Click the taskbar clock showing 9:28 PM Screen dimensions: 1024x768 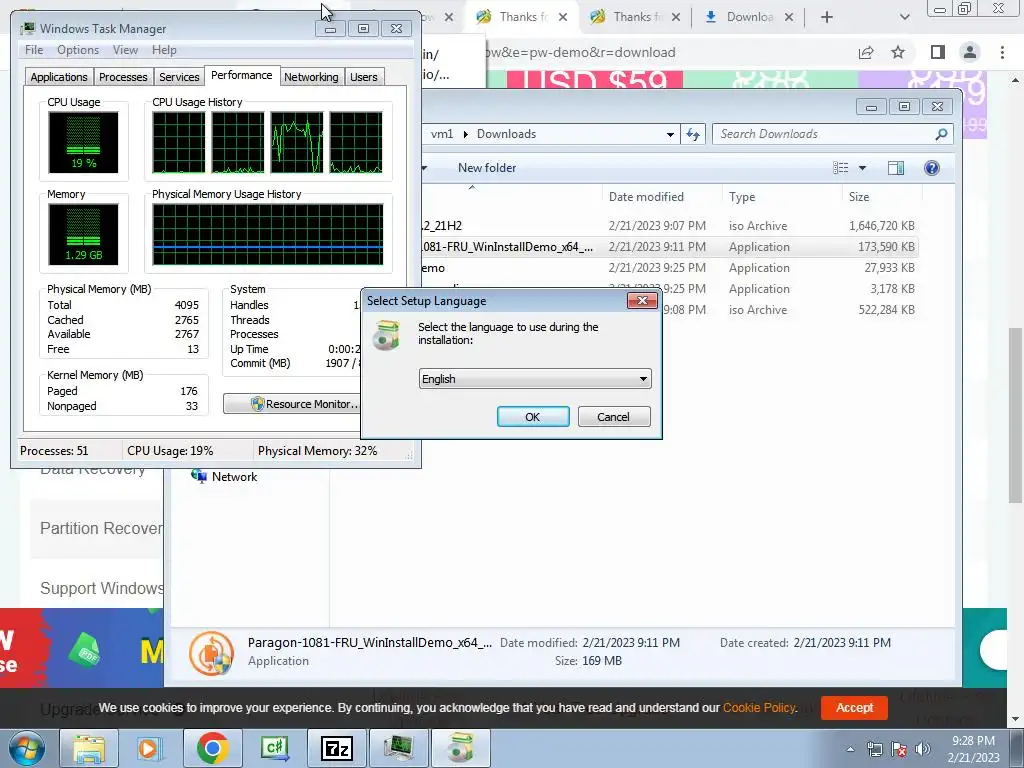tap(973, 749)
